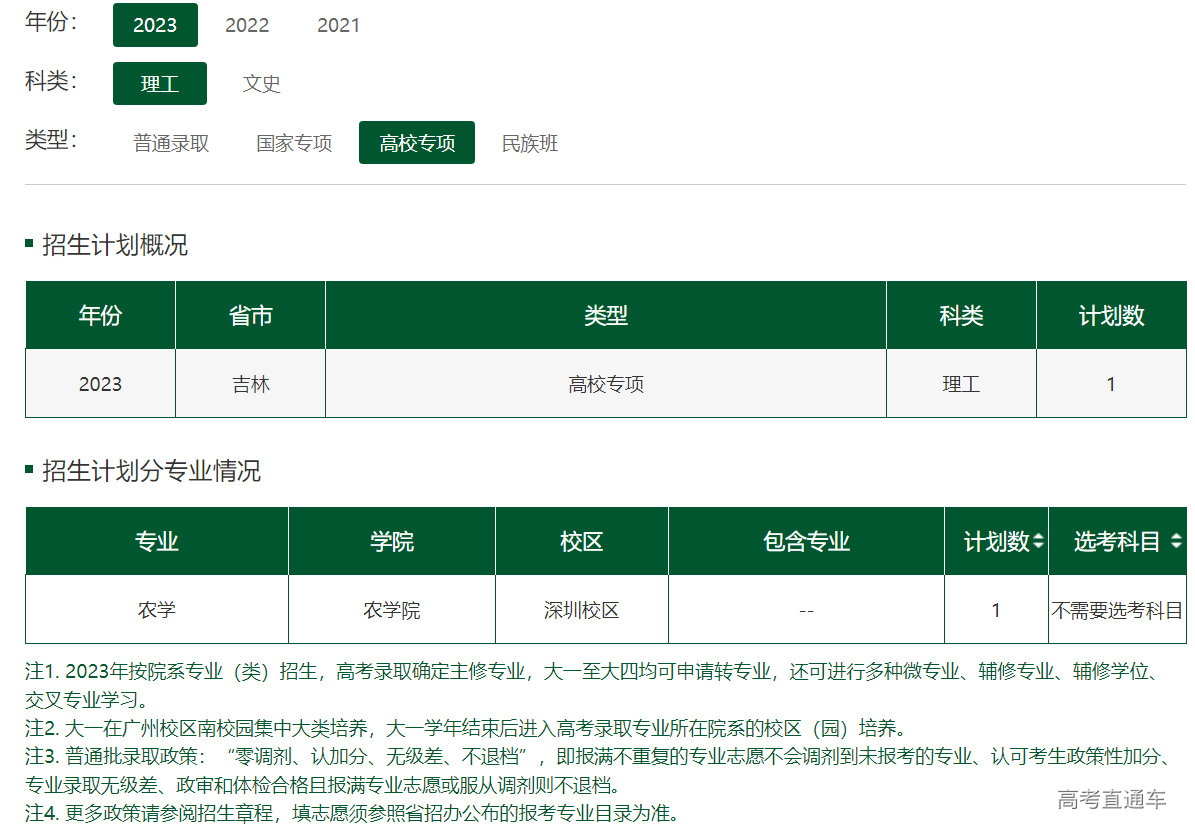This screenshot has width=1195, height=839.
Task: Choose the 2021 year option
Action: point(338,25)
